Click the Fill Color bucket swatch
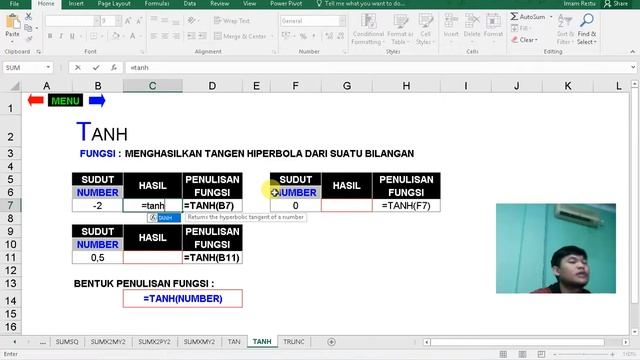Screen dimensions: 640x360 (x=116, y=36)
